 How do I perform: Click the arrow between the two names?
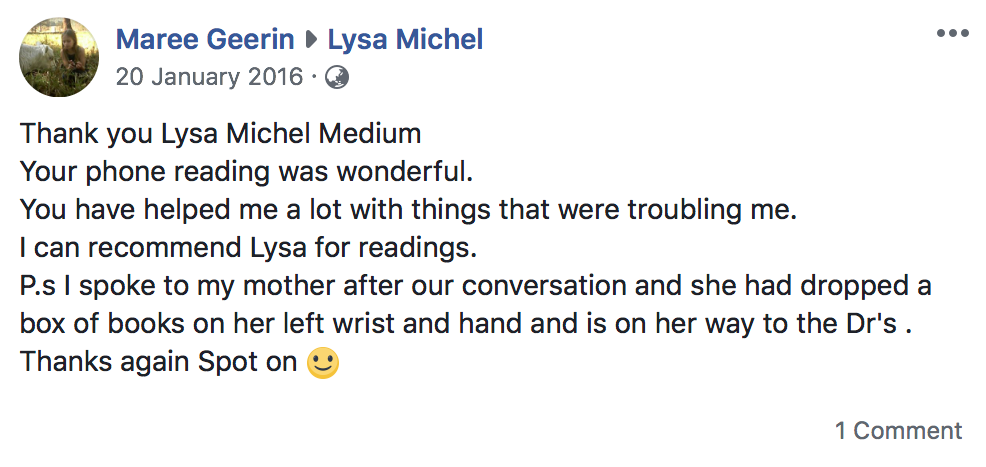point(311,41)
